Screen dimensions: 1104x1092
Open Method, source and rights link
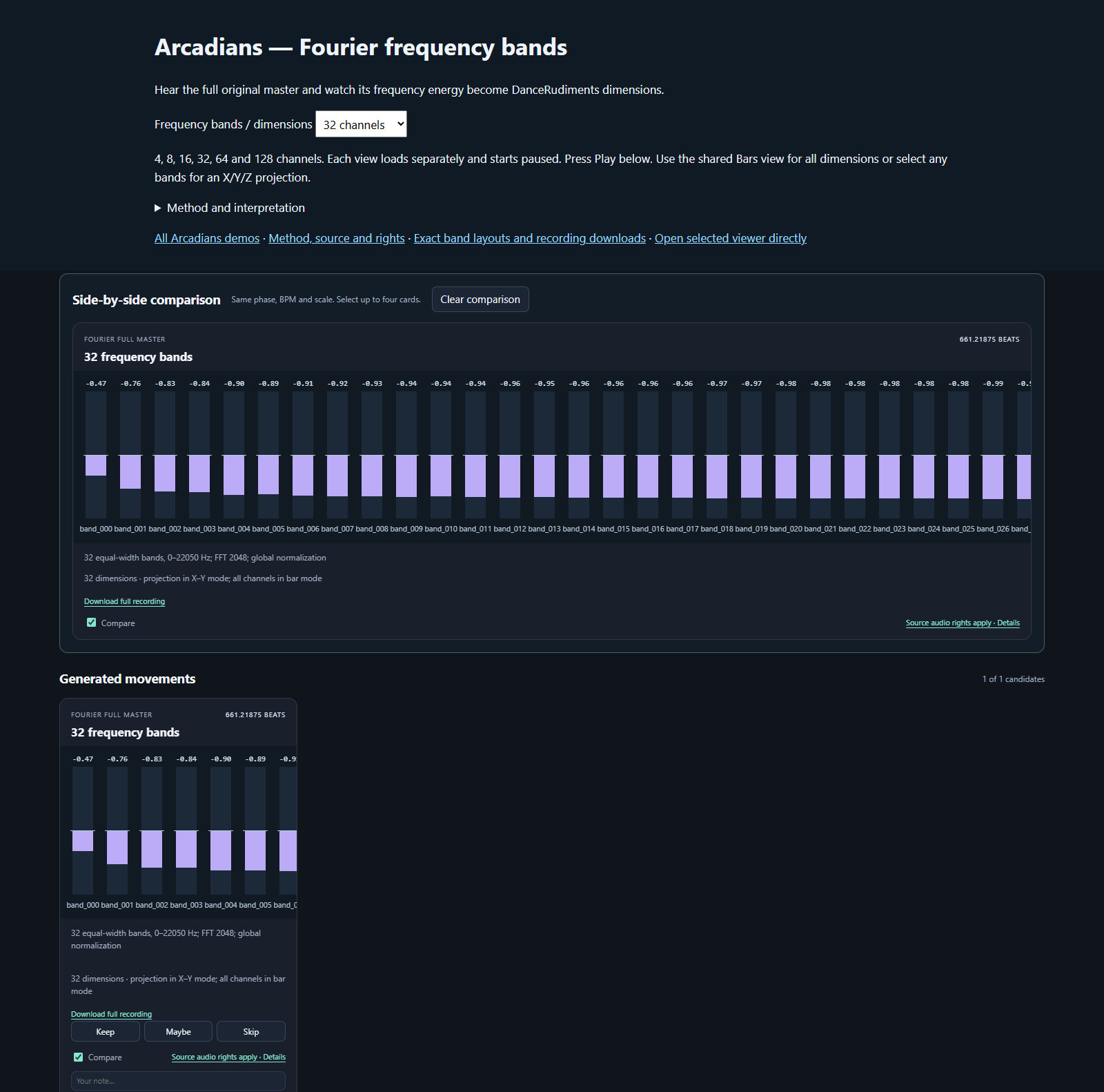(337, 238)
